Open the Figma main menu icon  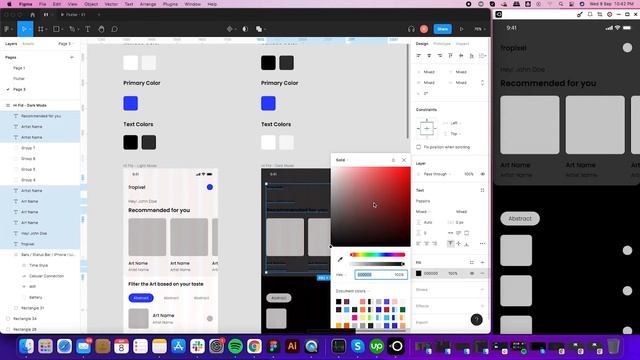coord(7,29)
